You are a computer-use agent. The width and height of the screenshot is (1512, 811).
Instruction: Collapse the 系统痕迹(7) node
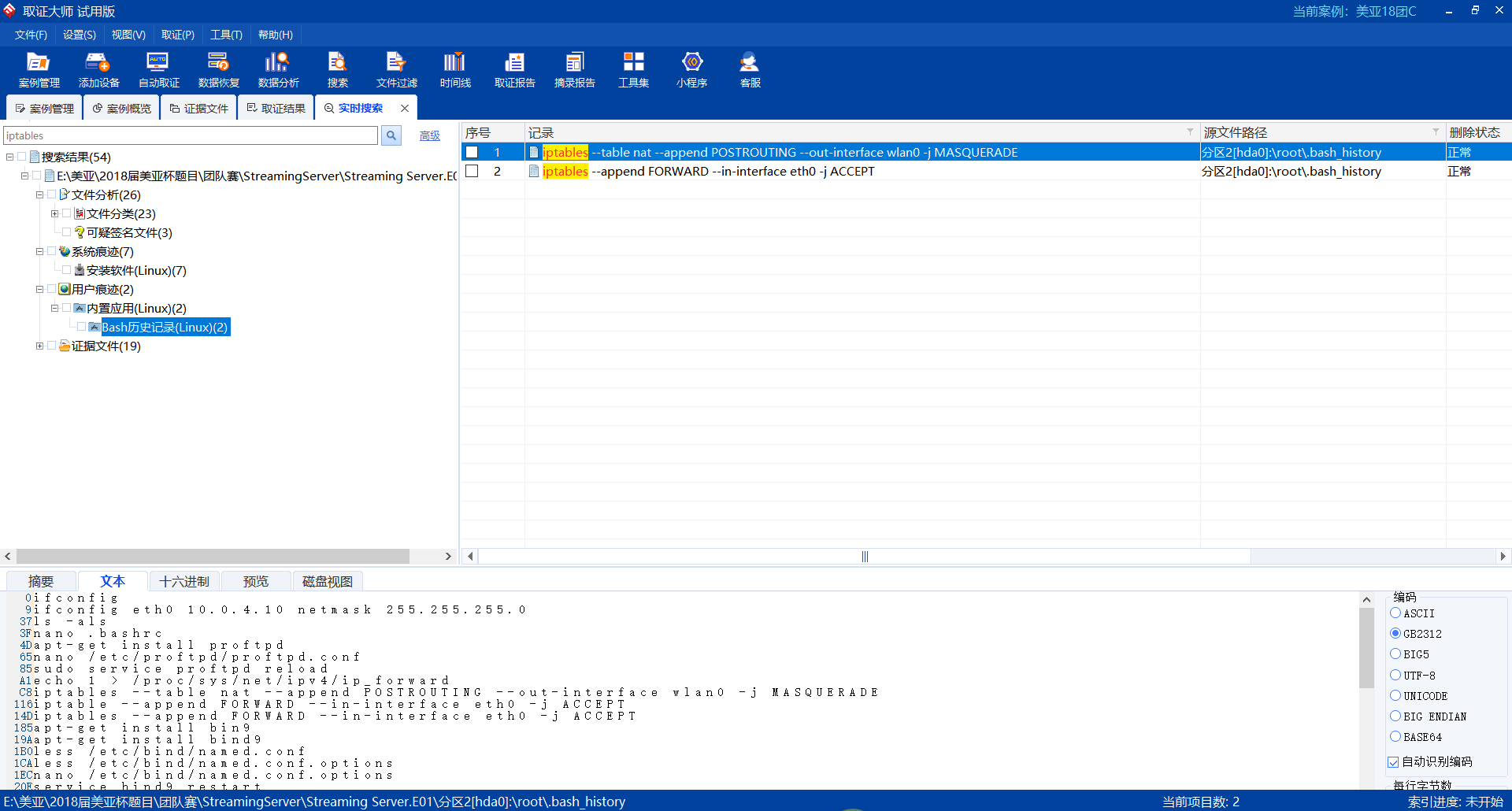[x=39, y=251]
